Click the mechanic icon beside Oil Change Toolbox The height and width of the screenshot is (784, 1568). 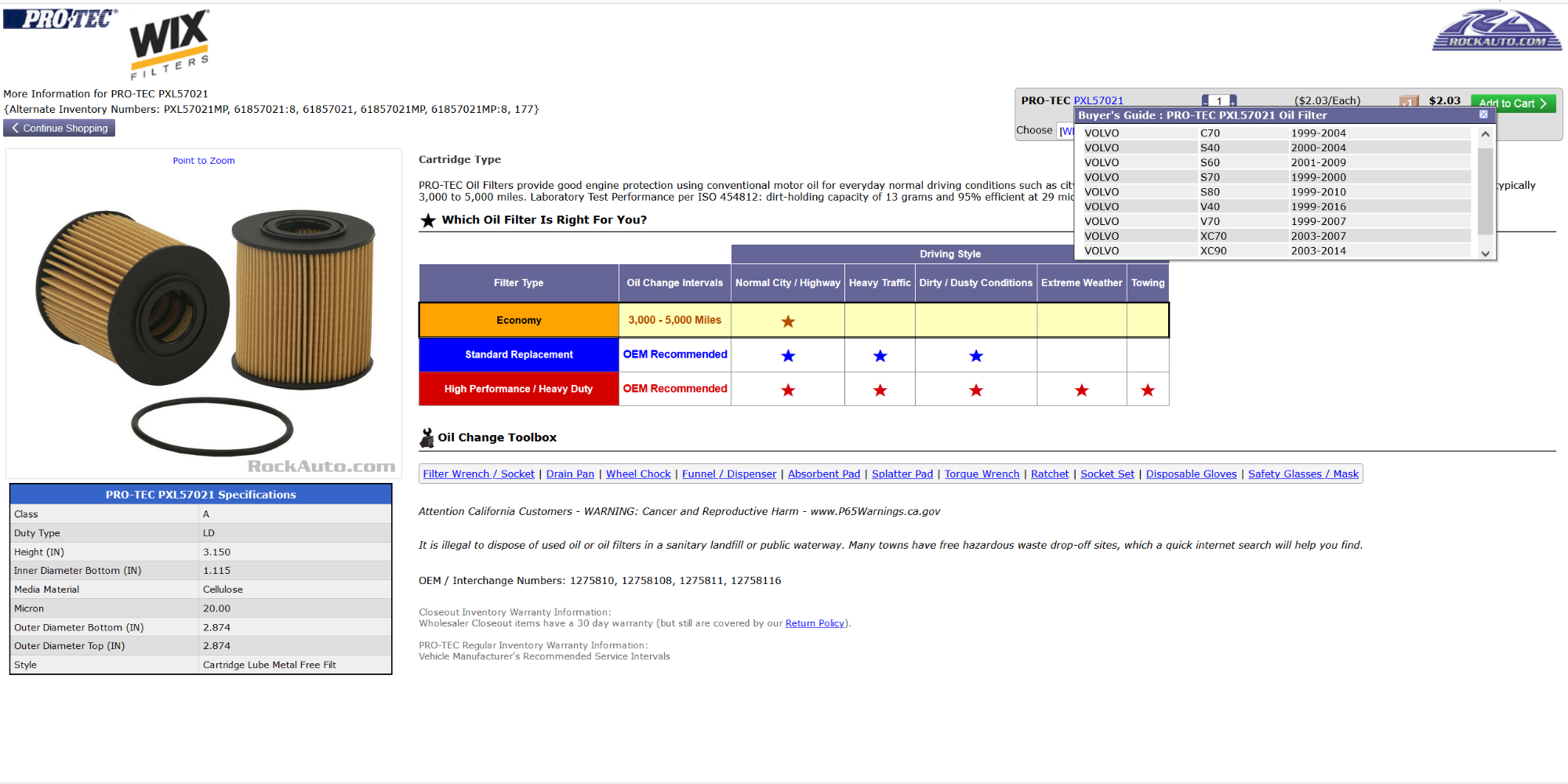pyautogui.click(x=426, y=437)
